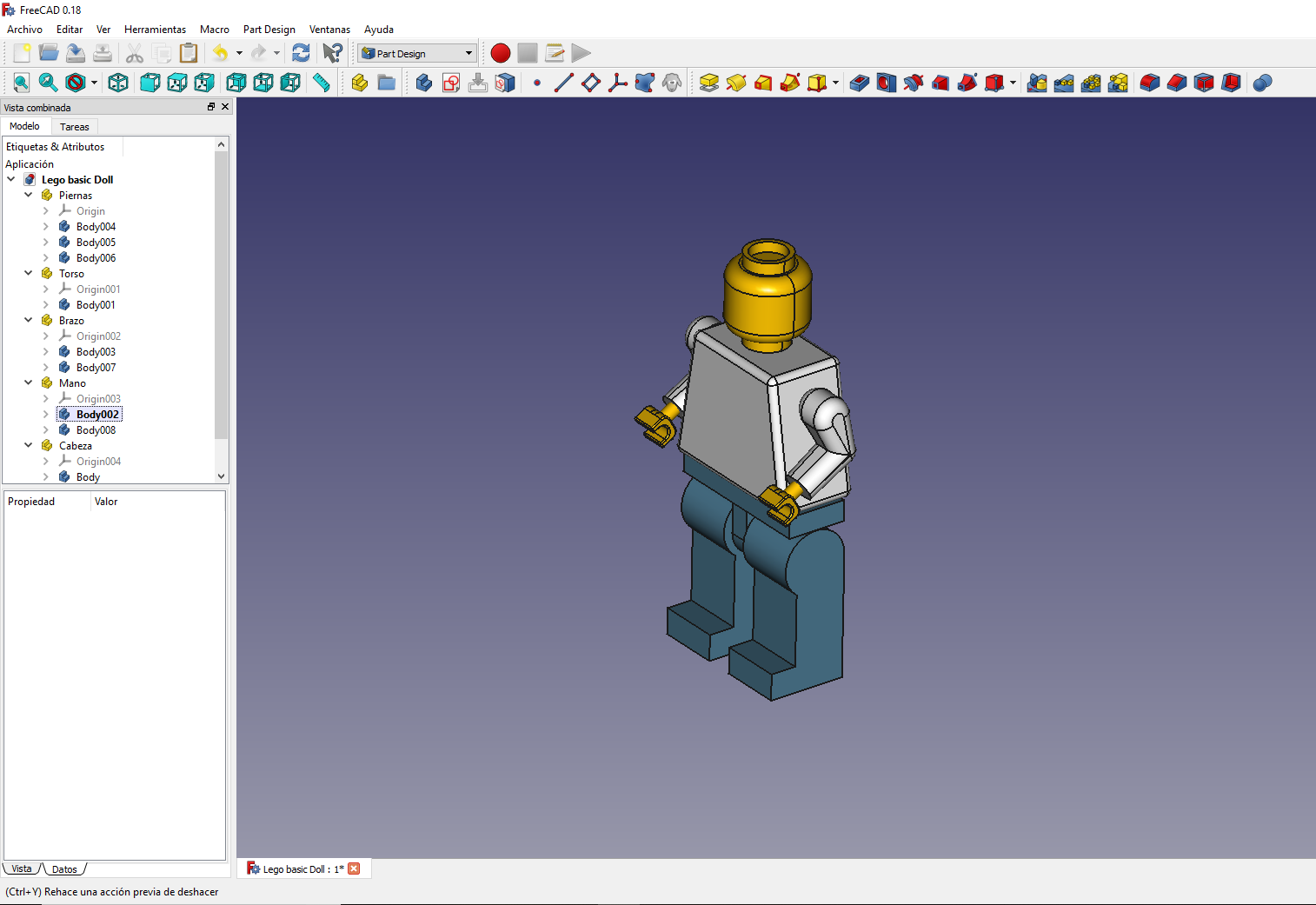Create a datum plane
This screenshot has width=1316, height=905.
click(591, 83)
